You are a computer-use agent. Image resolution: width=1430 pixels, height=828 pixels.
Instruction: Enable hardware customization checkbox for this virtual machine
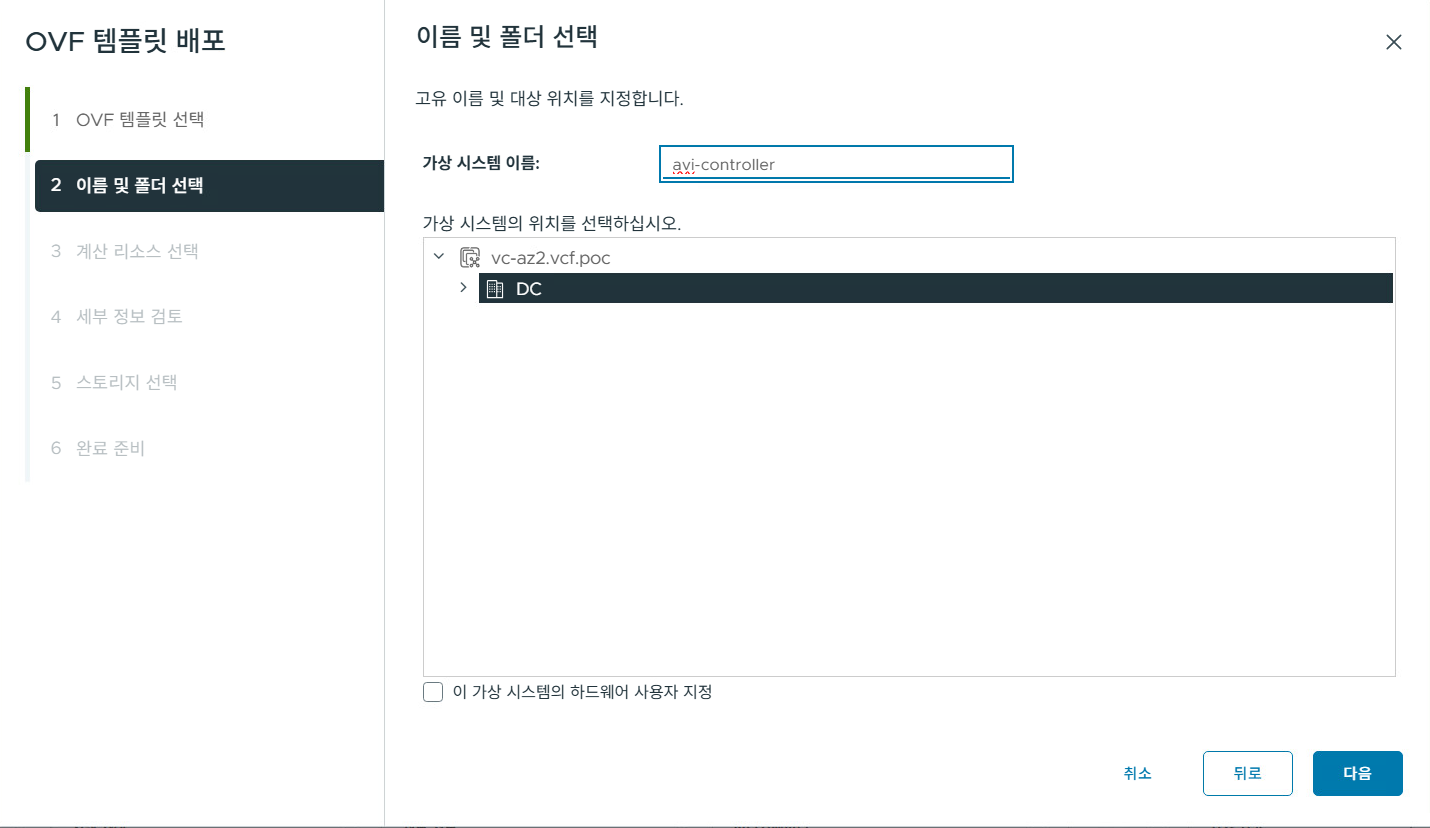[x=433, y=692]
